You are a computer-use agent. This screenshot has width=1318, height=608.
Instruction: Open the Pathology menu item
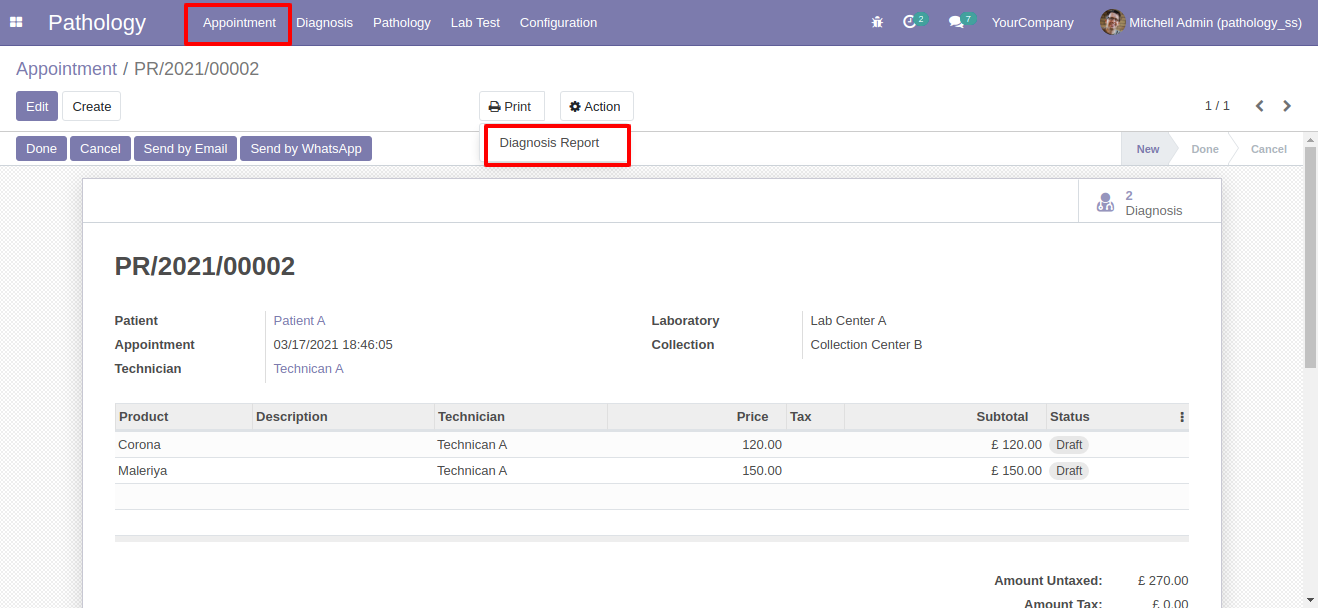coord(401,22)
